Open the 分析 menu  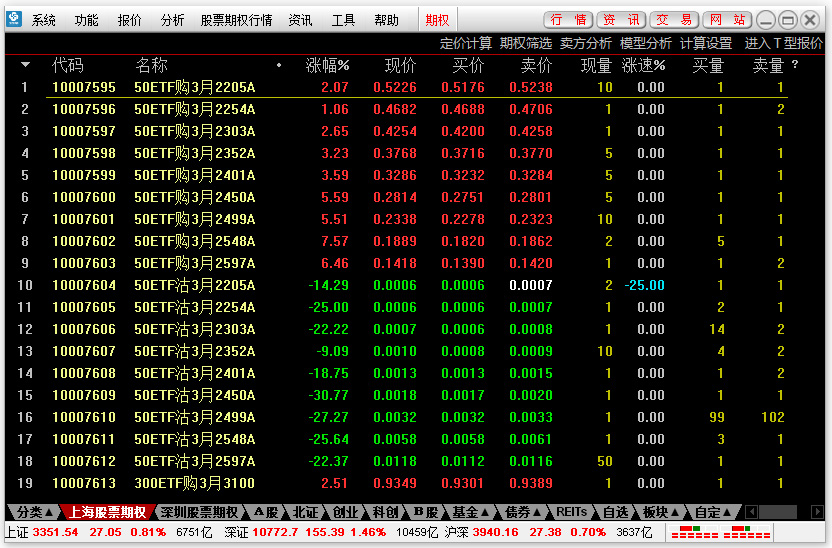click(172, 20)
